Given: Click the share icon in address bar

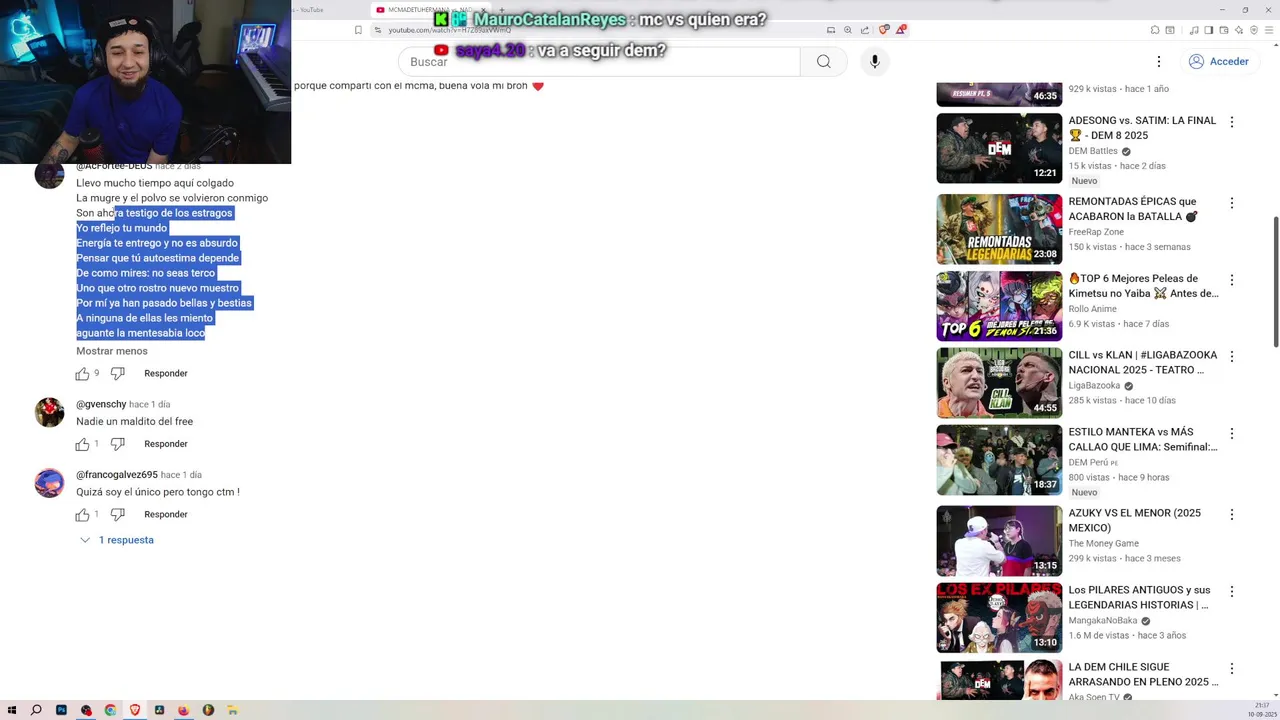Looking at the screenshot, I should click(865, 30).
